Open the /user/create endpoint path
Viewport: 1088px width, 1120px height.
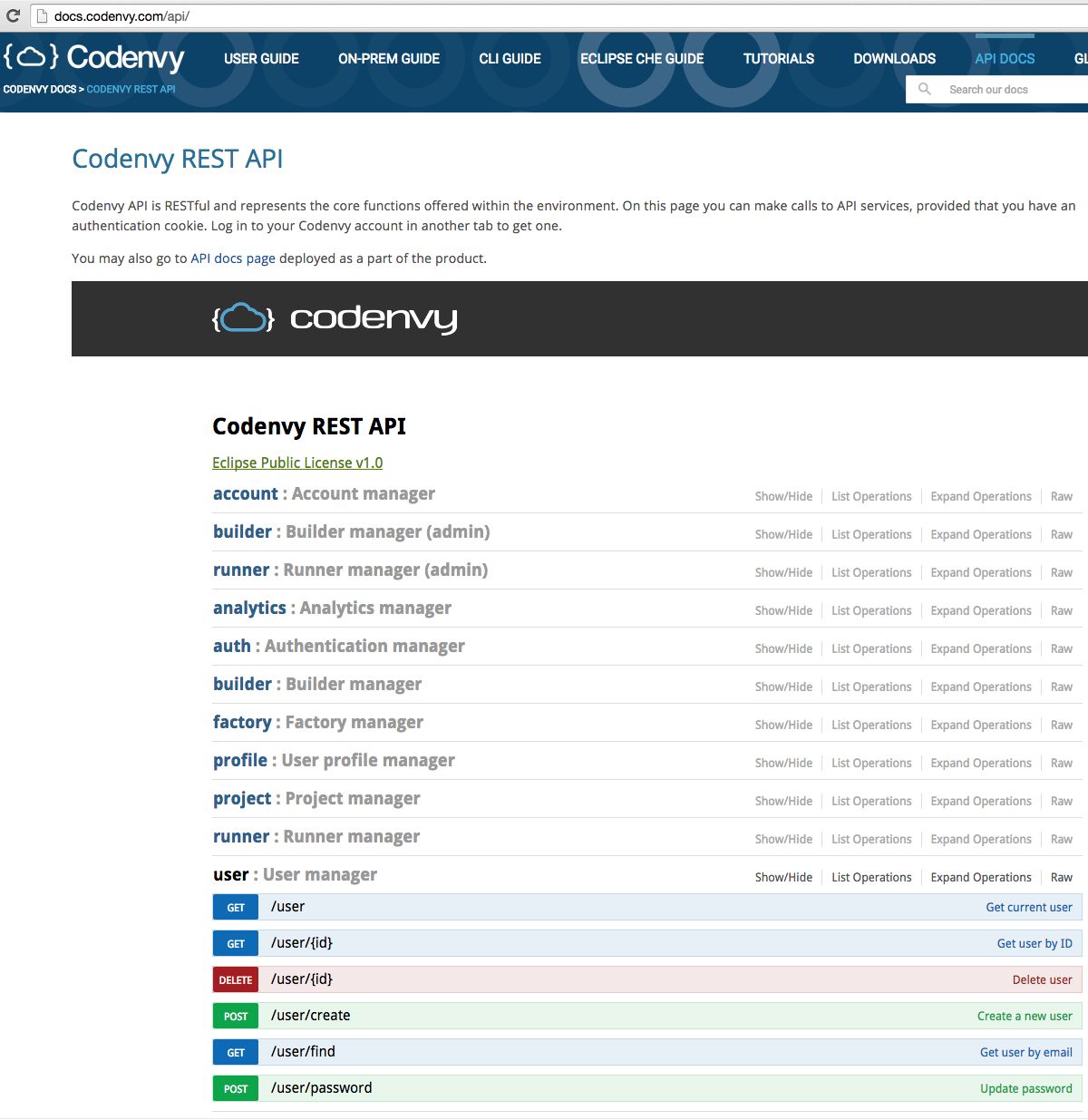(310, 1016)
